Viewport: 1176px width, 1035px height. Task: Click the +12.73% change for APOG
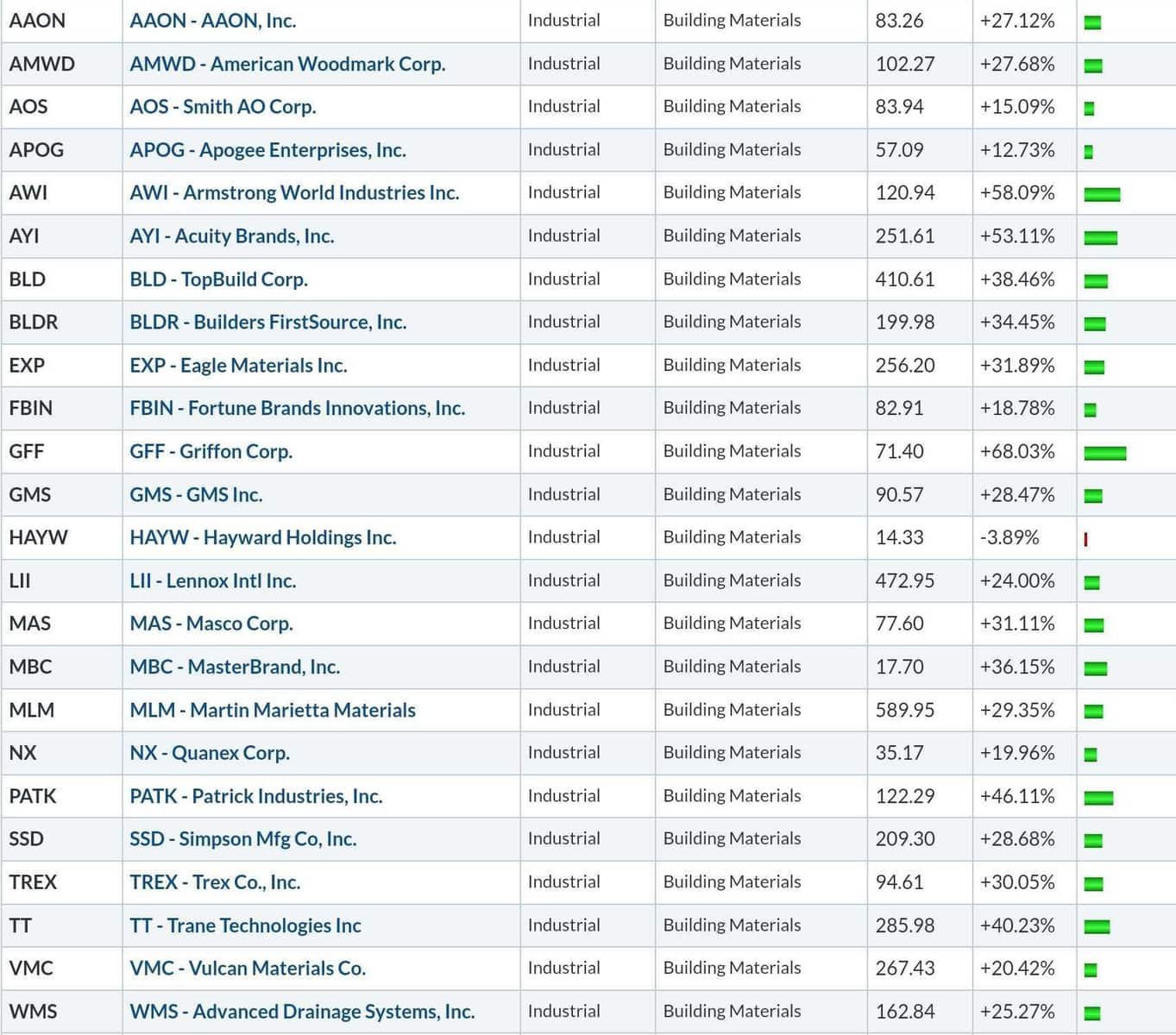1017,150
